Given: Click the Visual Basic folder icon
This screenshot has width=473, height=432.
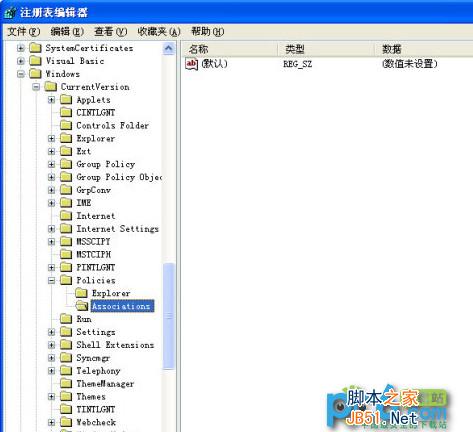Looking at the screenshot, I should [x=35, y=61].
